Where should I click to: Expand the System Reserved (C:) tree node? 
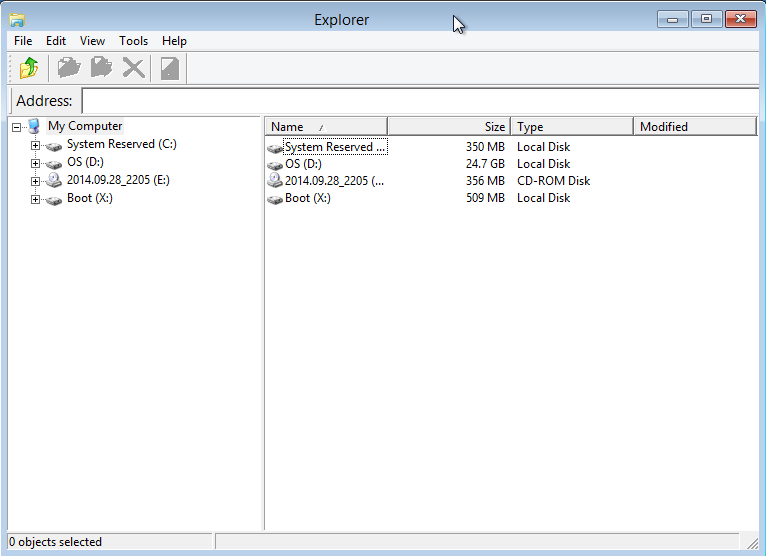click(x=36, y=145)
